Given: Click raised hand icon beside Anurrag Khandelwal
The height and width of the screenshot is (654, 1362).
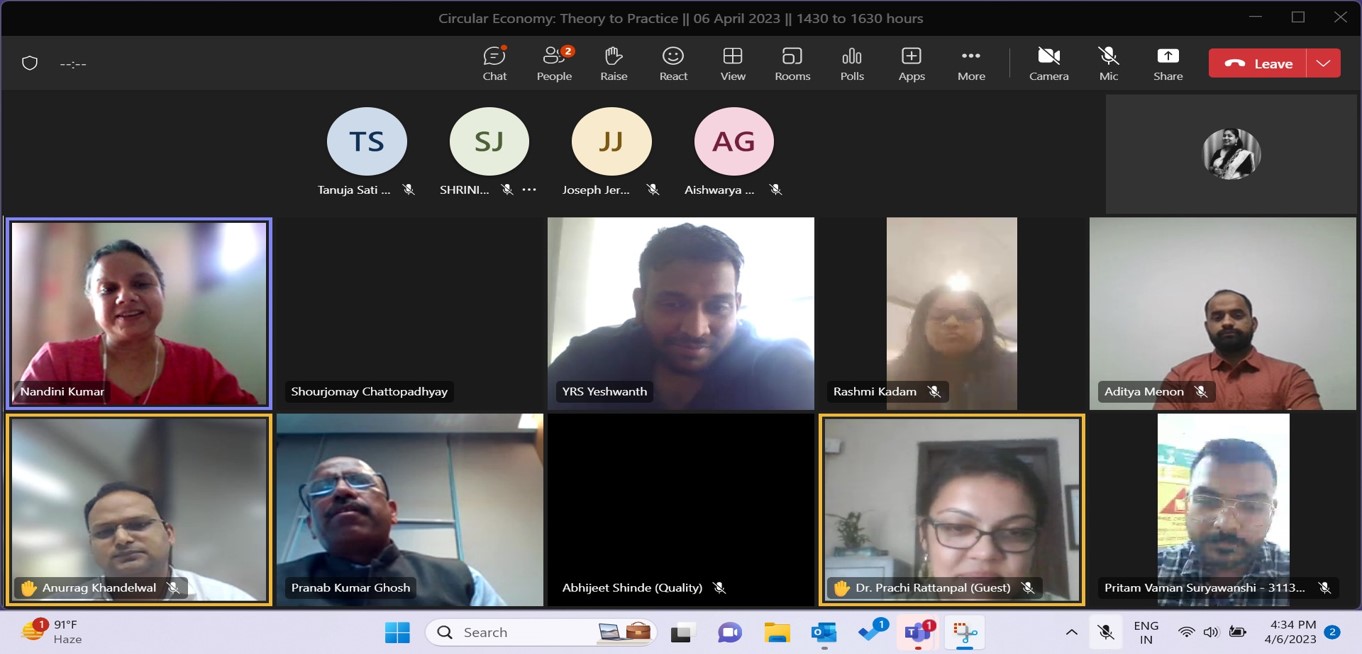Looking at the screenshot, I should coord(28,588).
